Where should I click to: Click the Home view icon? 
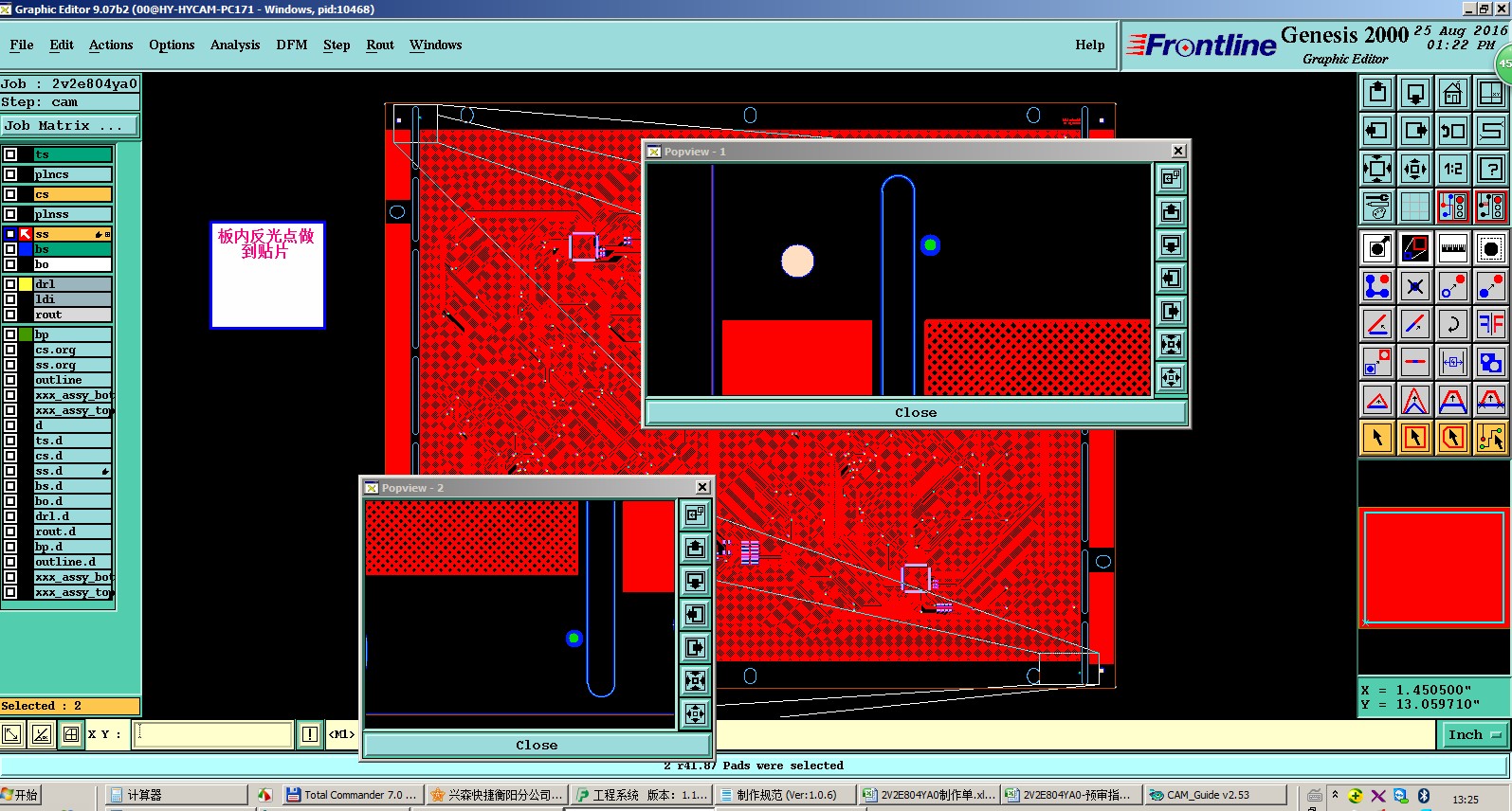[1453, 93]
